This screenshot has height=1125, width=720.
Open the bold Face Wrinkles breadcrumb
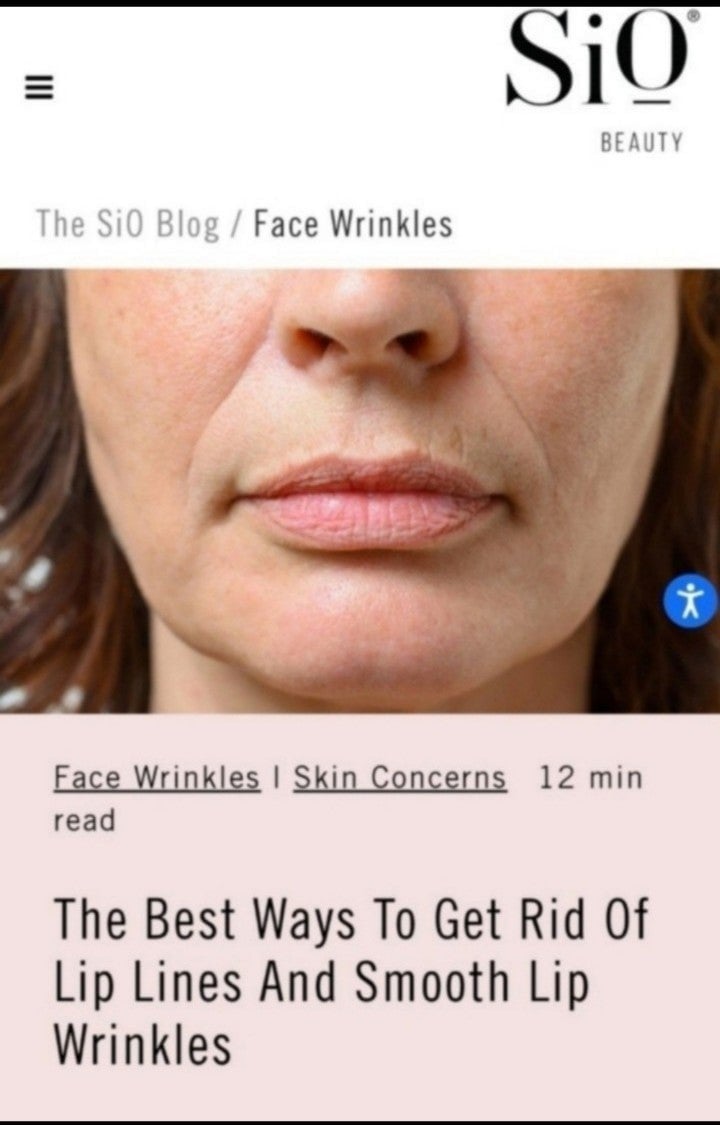pyautogui.click(x=353, y=224)
